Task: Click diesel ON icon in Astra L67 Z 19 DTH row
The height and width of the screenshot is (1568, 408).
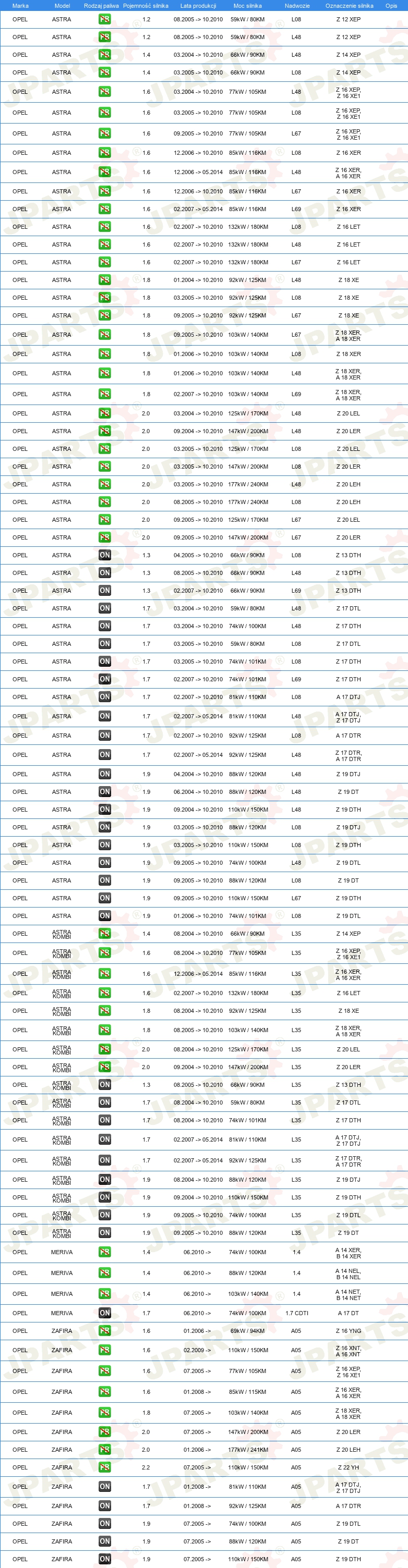Action: [105, 898]
